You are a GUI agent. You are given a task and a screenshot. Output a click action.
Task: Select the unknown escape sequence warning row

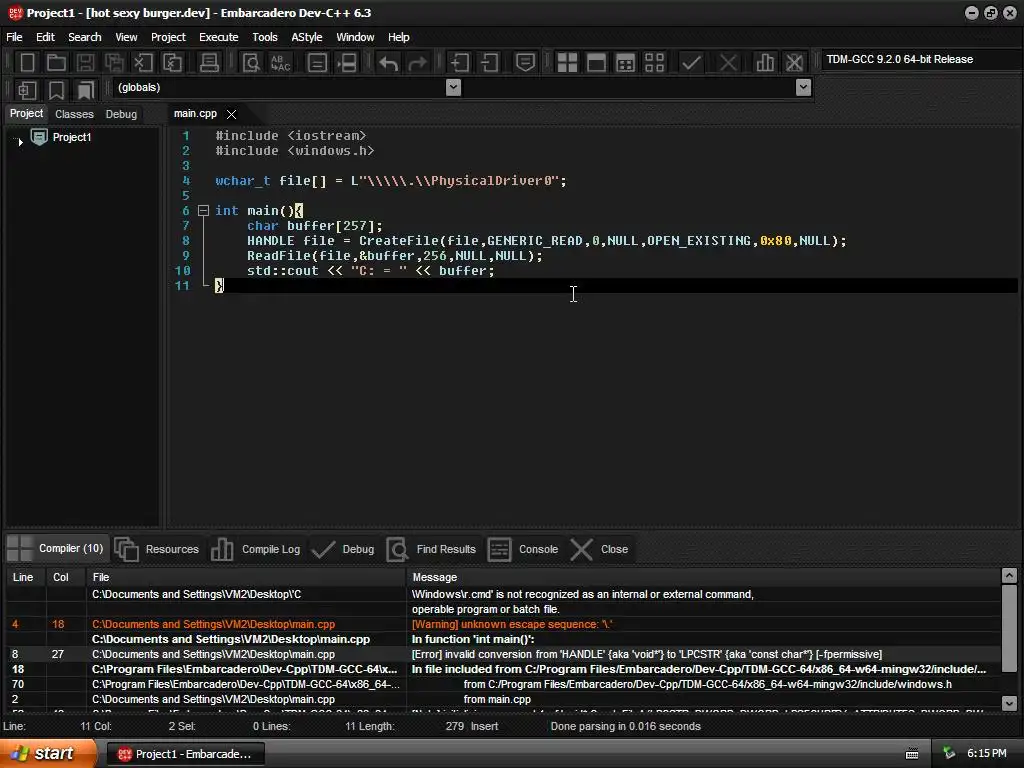coord(503,624)
